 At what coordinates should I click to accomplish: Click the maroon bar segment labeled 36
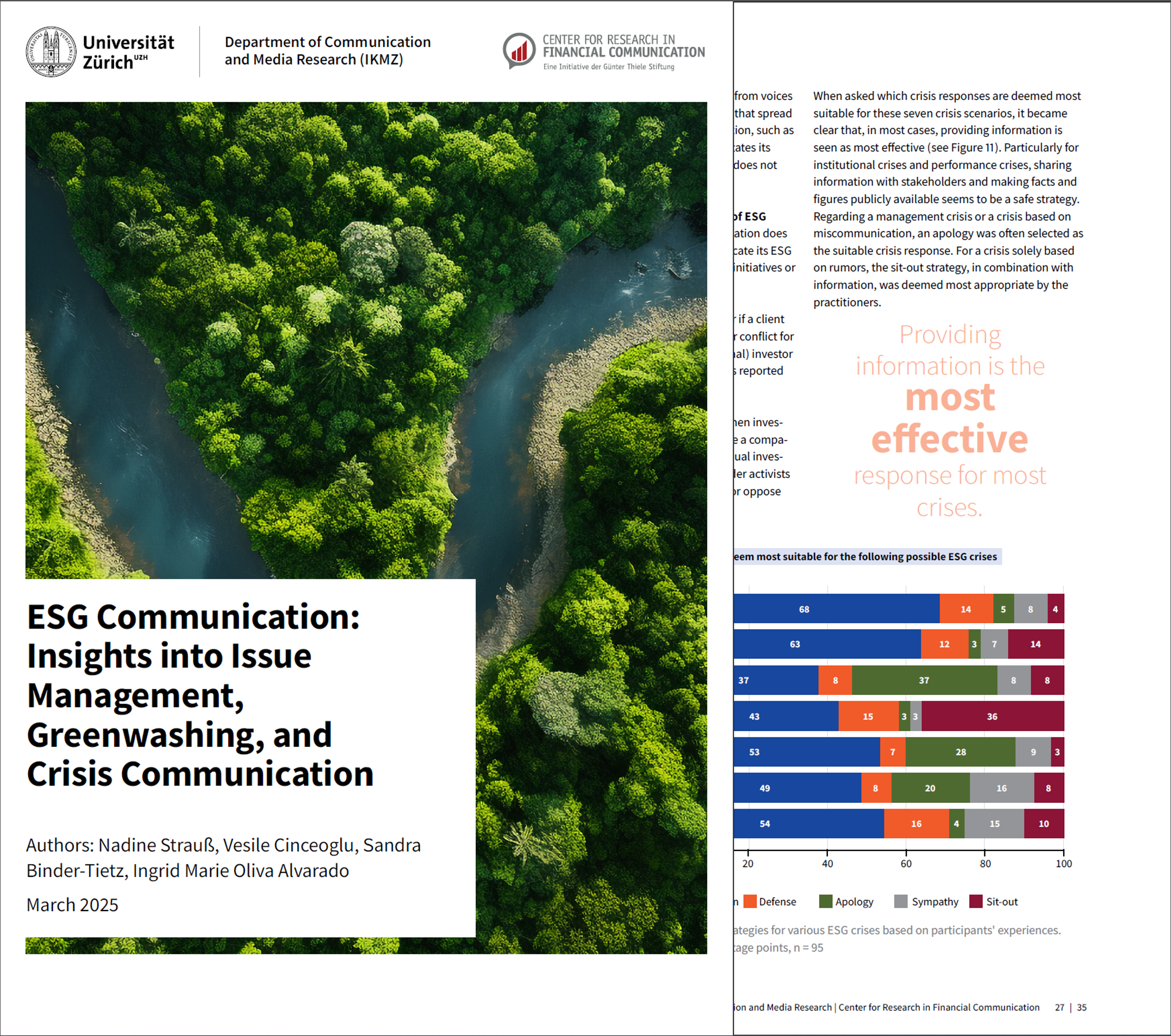(991, 717)
